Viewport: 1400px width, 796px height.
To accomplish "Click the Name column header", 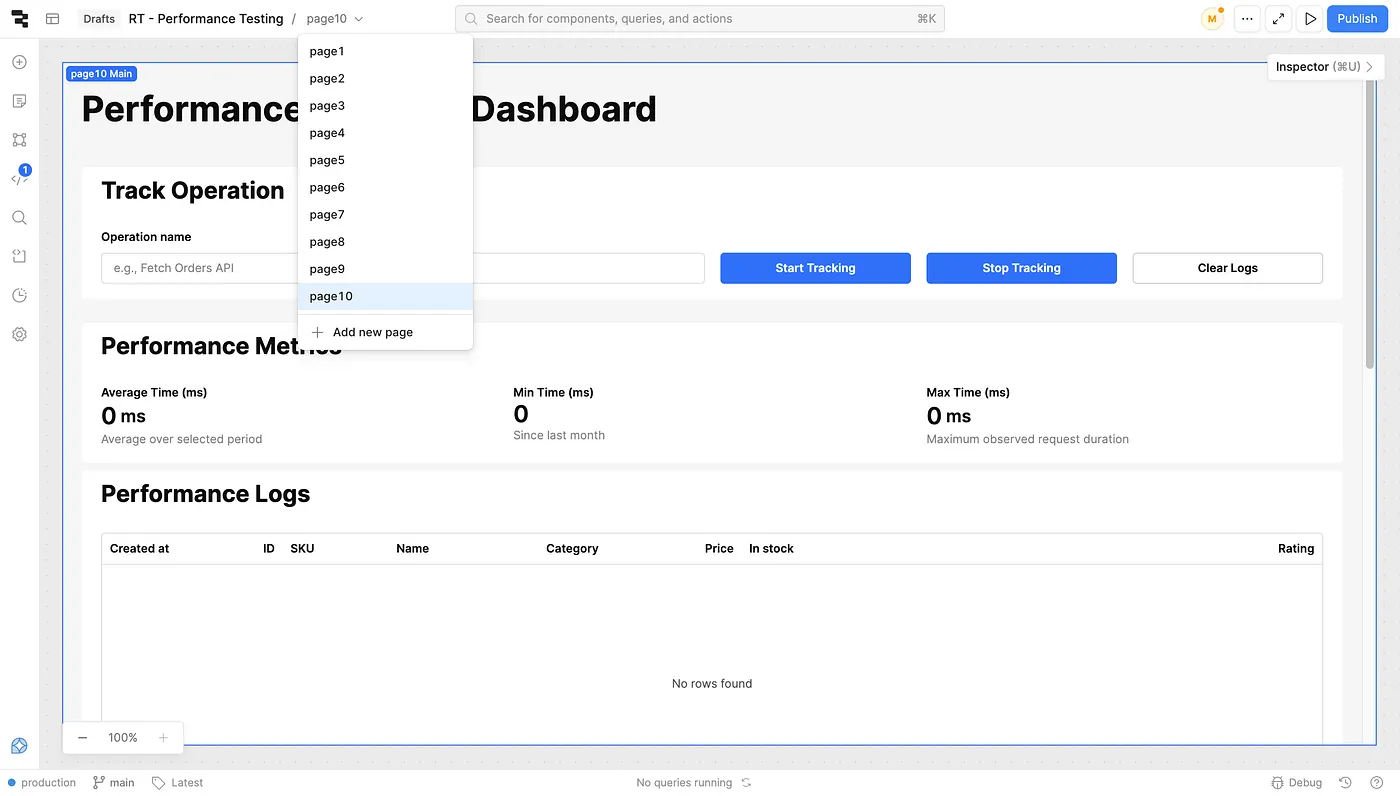I will click(x=413, y=549).
